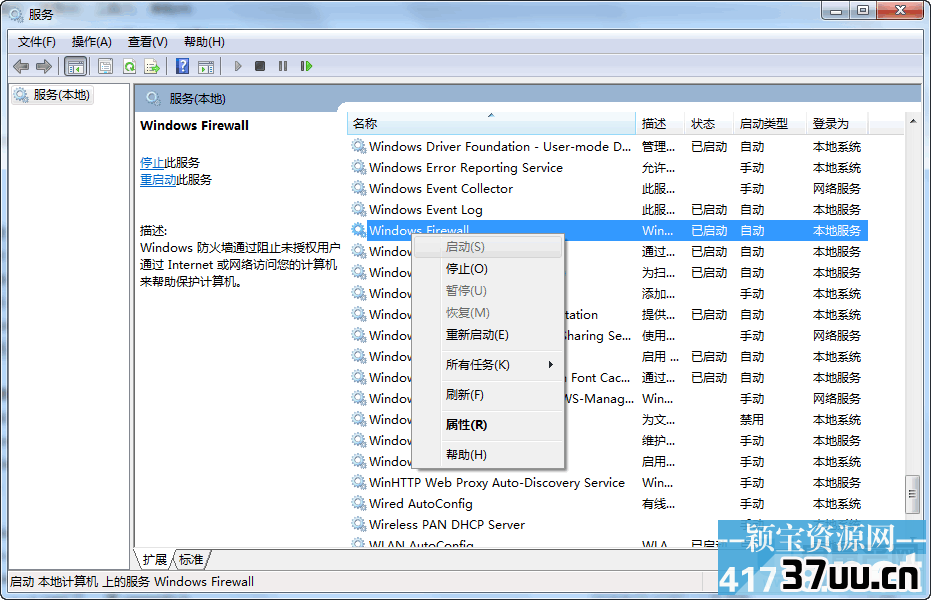Click the Export list toolbar icon
This screenshot has height=600, width=931.
click(x=152, y=66)
